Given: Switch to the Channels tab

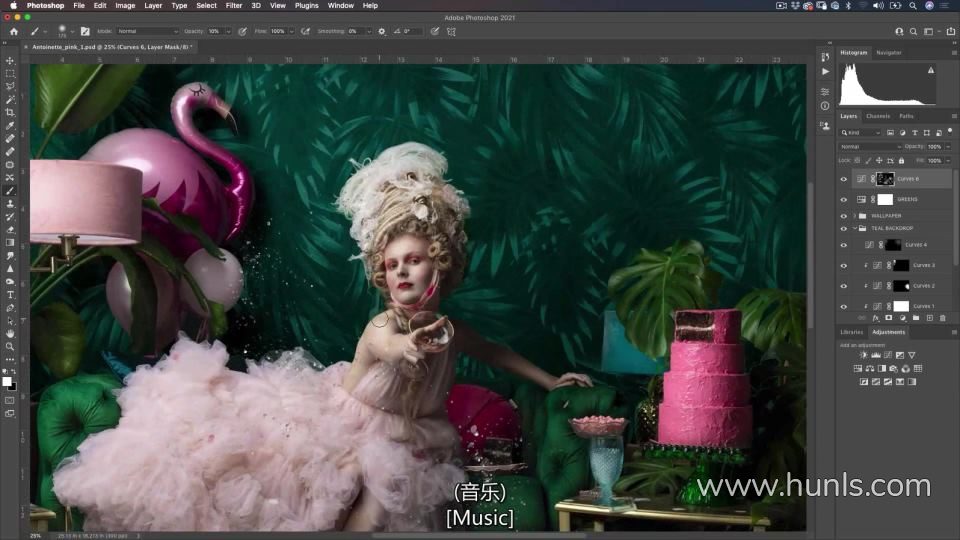Looking at the screenshot, I should click(877, 116).
